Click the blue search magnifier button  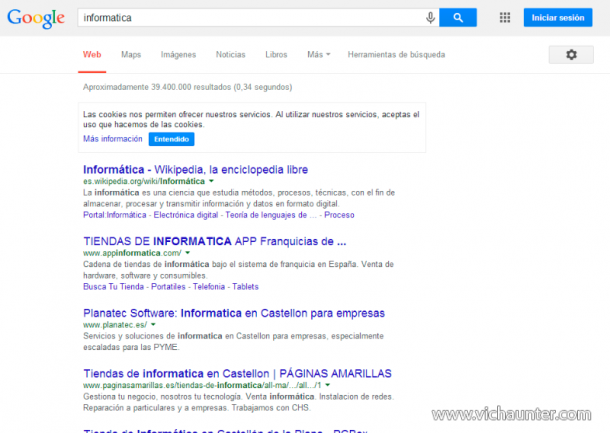click(x=458, y=18)
